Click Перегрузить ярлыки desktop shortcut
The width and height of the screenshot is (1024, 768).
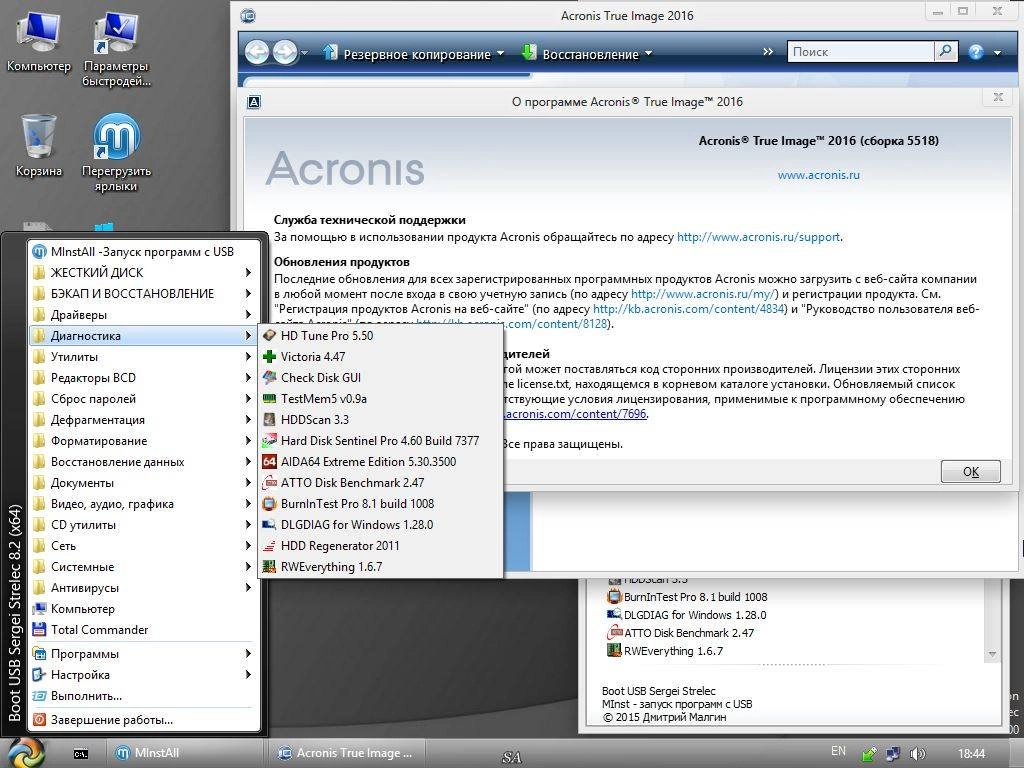(x=116, y=152)
